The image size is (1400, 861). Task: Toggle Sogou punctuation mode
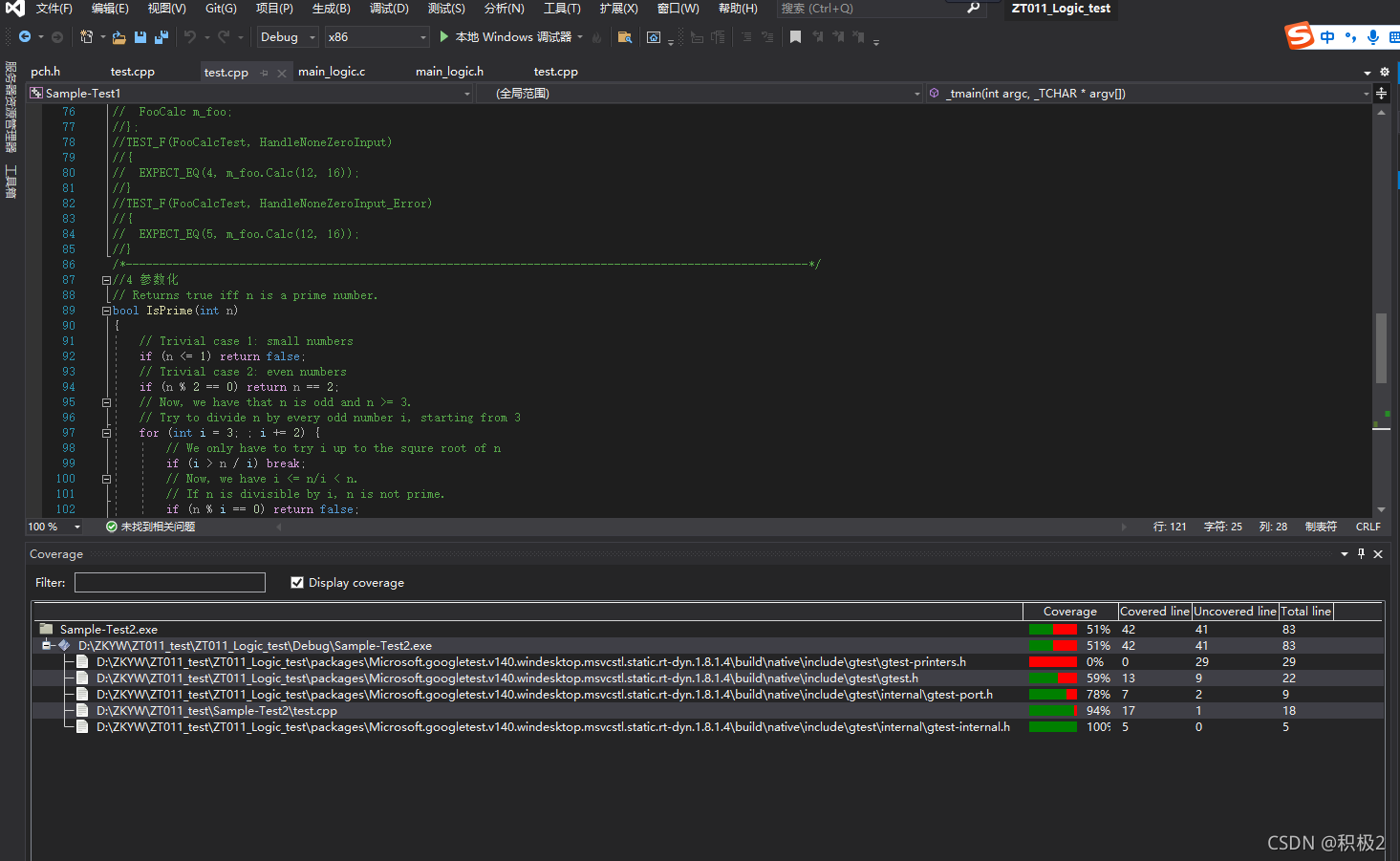(1350, 36)
